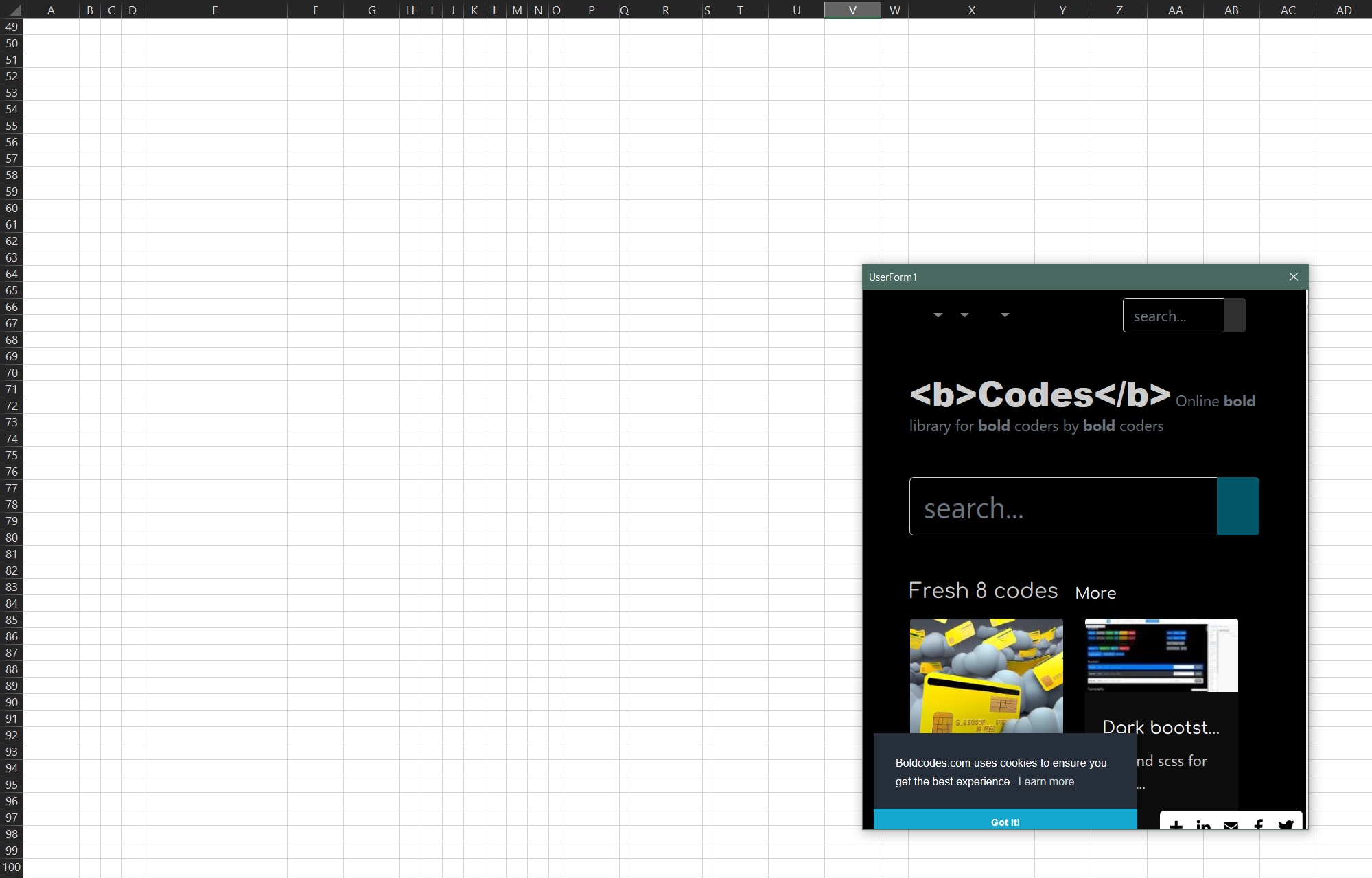Open the third navbar dropdown arrow

point(1005,315)
